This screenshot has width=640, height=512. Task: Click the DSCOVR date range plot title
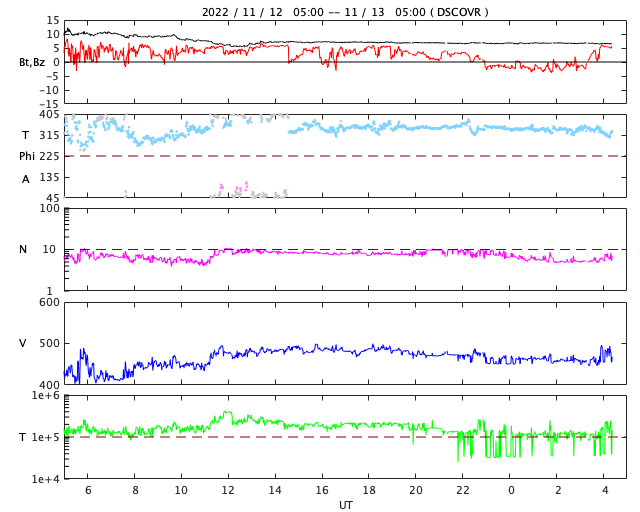click(x=345, y=12)
